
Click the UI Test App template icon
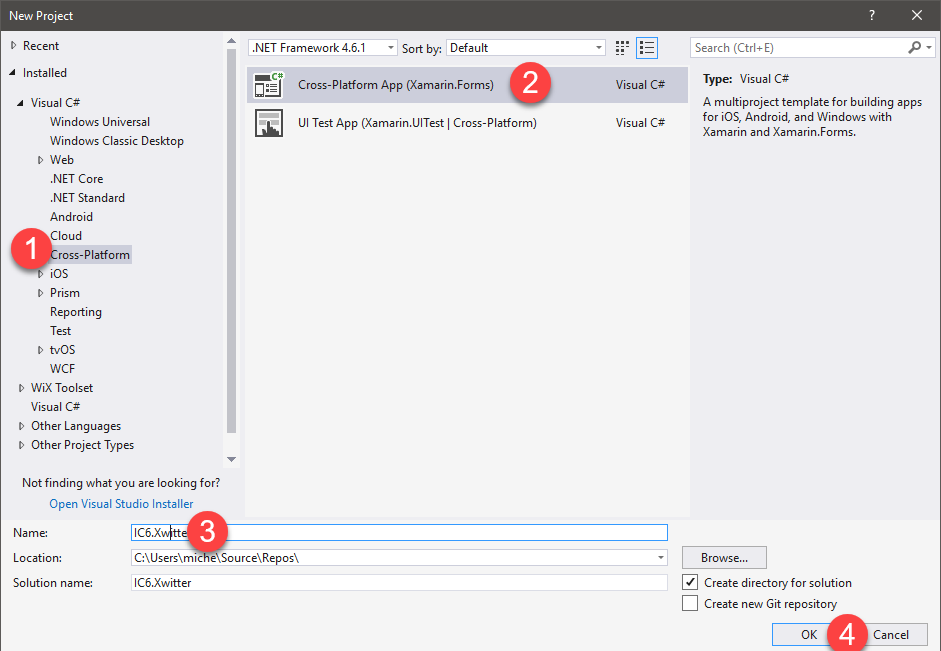click(x=268, y=123)
